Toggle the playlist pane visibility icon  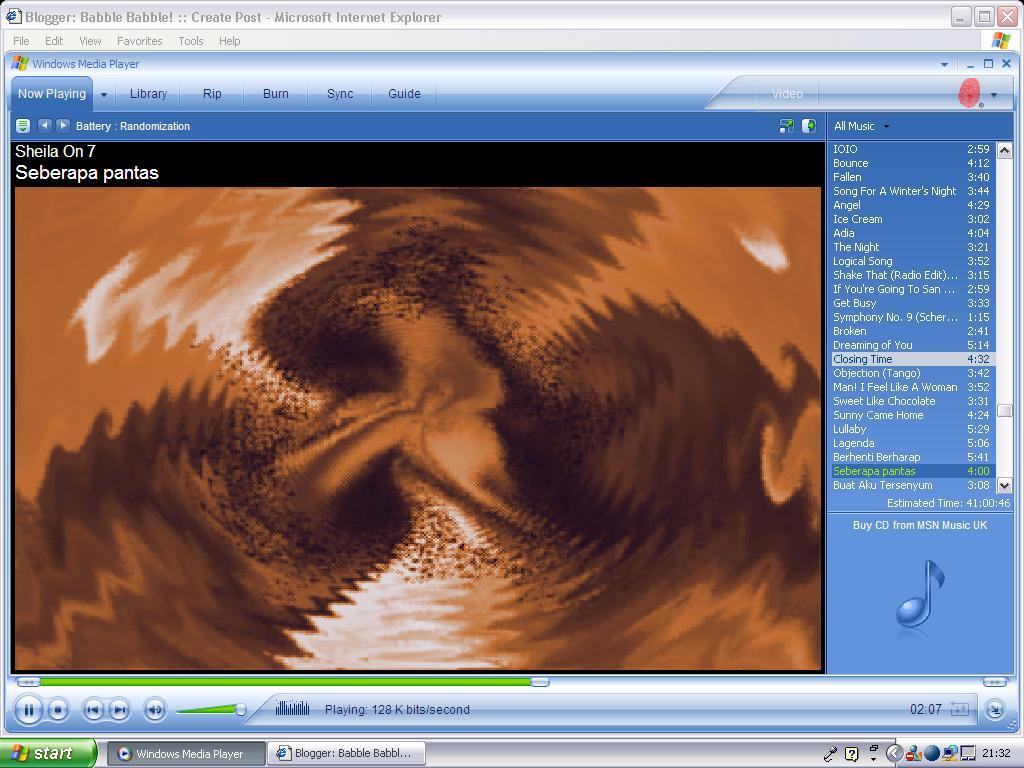pyautogui.click(x=809, y=126)
